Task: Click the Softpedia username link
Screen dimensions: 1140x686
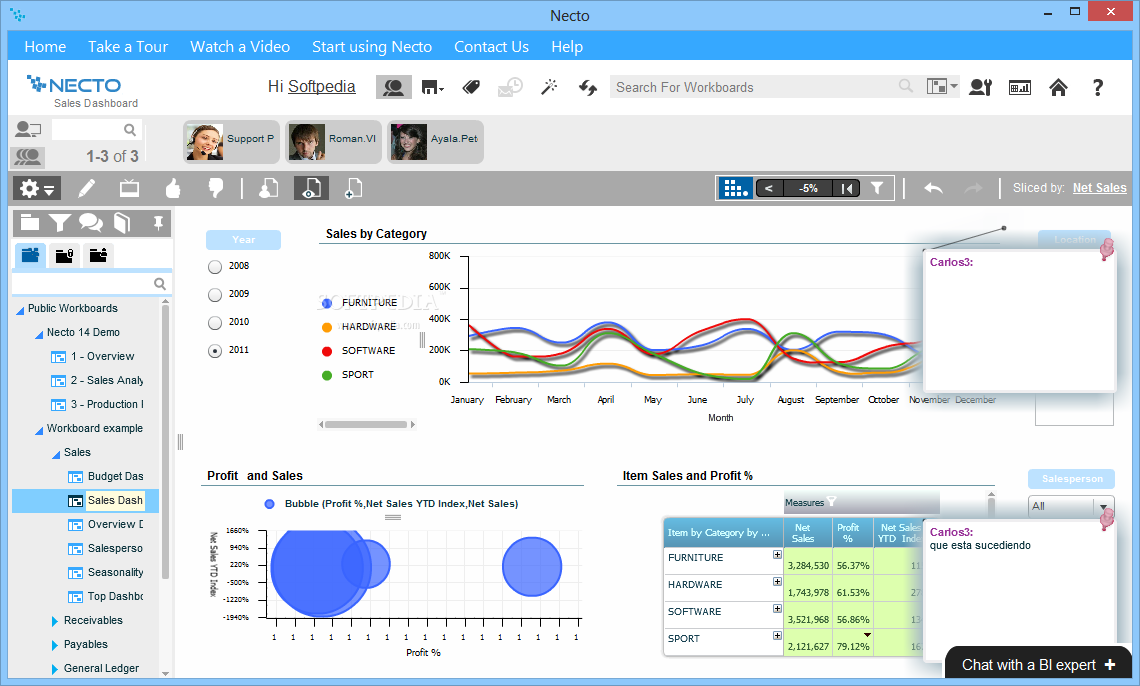Action: (x=321, y=86)
